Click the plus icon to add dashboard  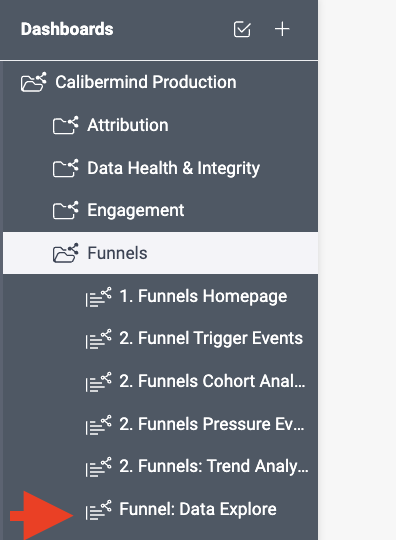pos(282,29)
